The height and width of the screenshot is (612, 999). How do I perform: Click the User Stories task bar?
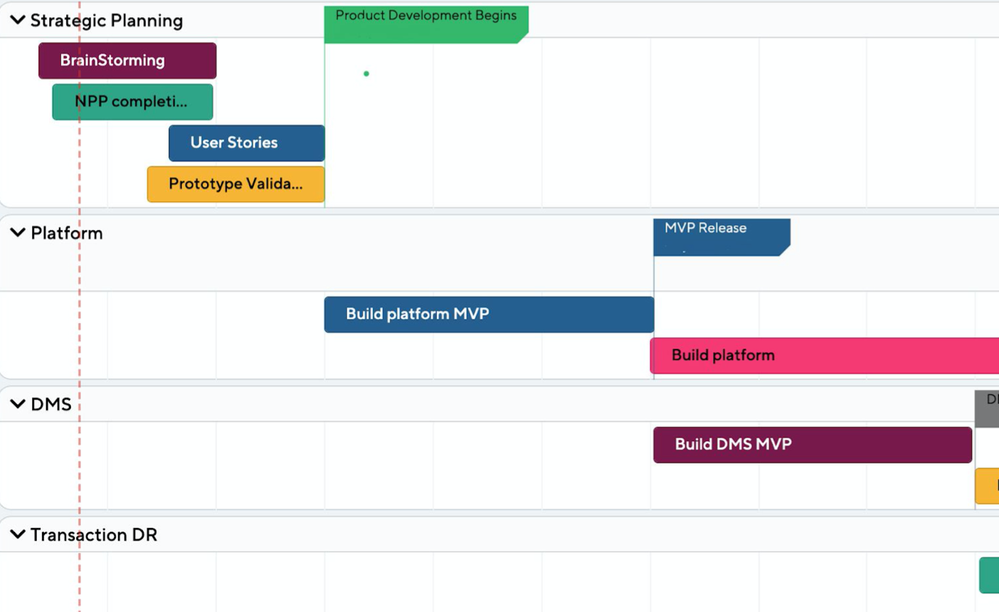pyautogui.click(x=246, y=143)
